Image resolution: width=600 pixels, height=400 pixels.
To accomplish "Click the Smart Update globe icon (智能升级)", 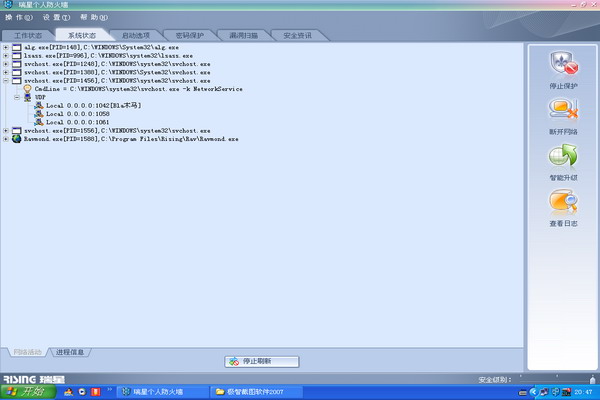I will click(x=563, y=155).
